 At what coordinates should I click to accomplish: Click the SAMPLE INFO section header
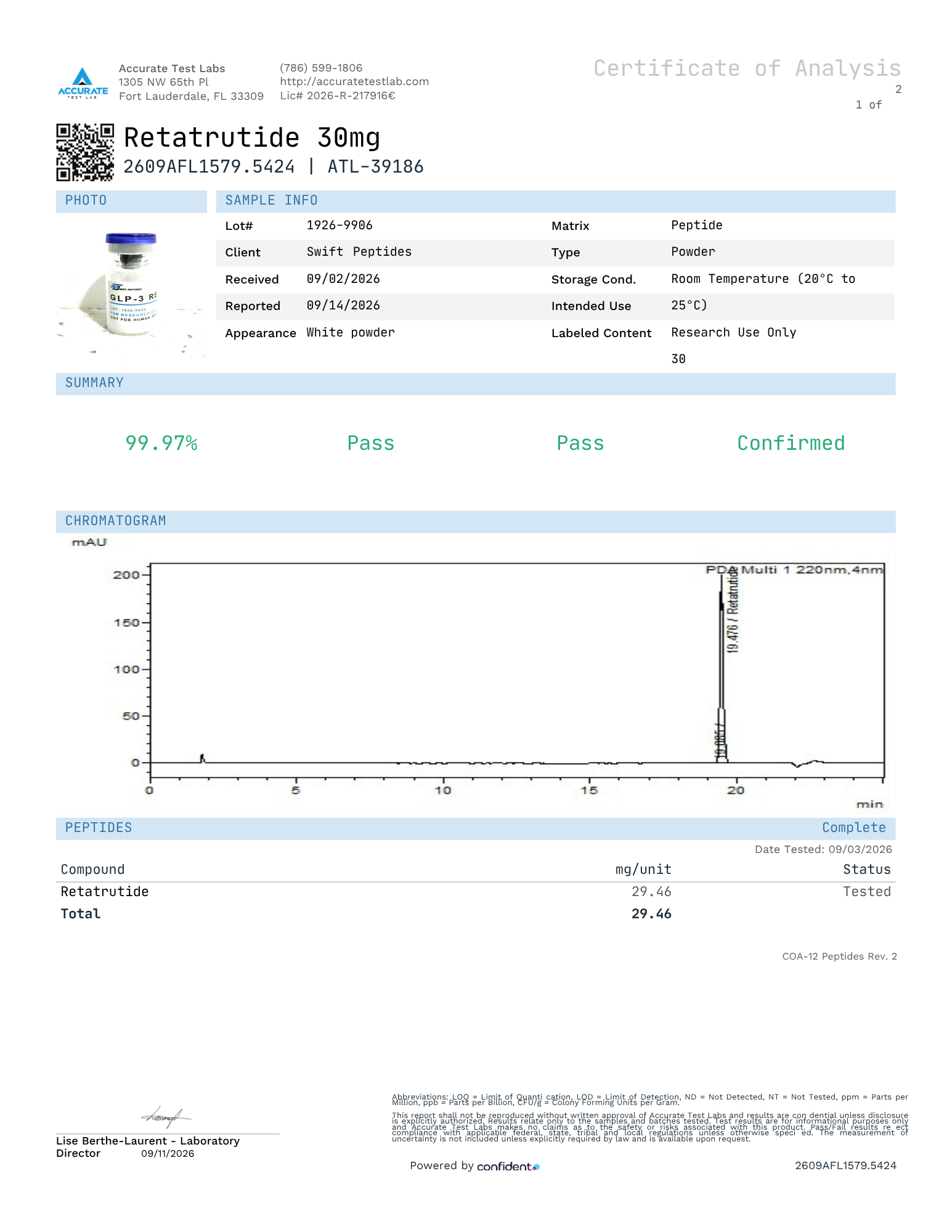point(555,201)
